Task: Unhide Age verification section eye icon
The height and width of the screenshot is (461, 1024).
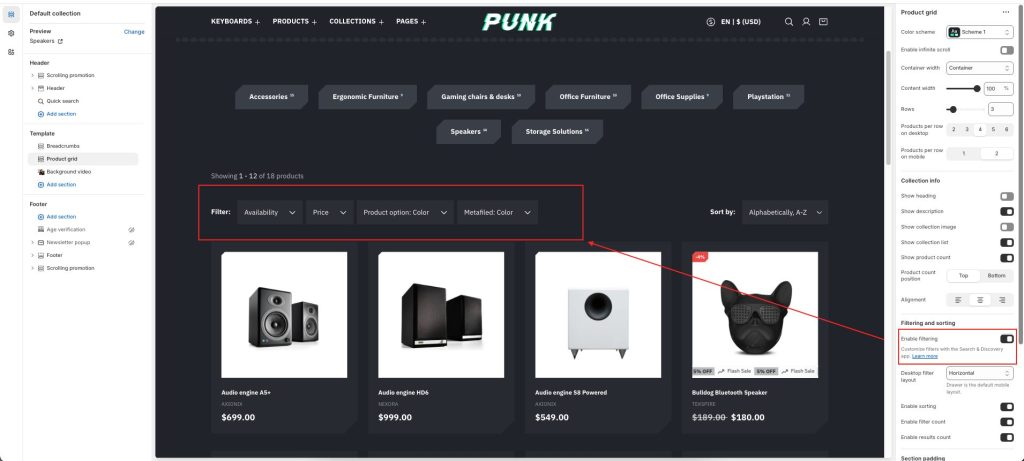Action: (131, 230)
